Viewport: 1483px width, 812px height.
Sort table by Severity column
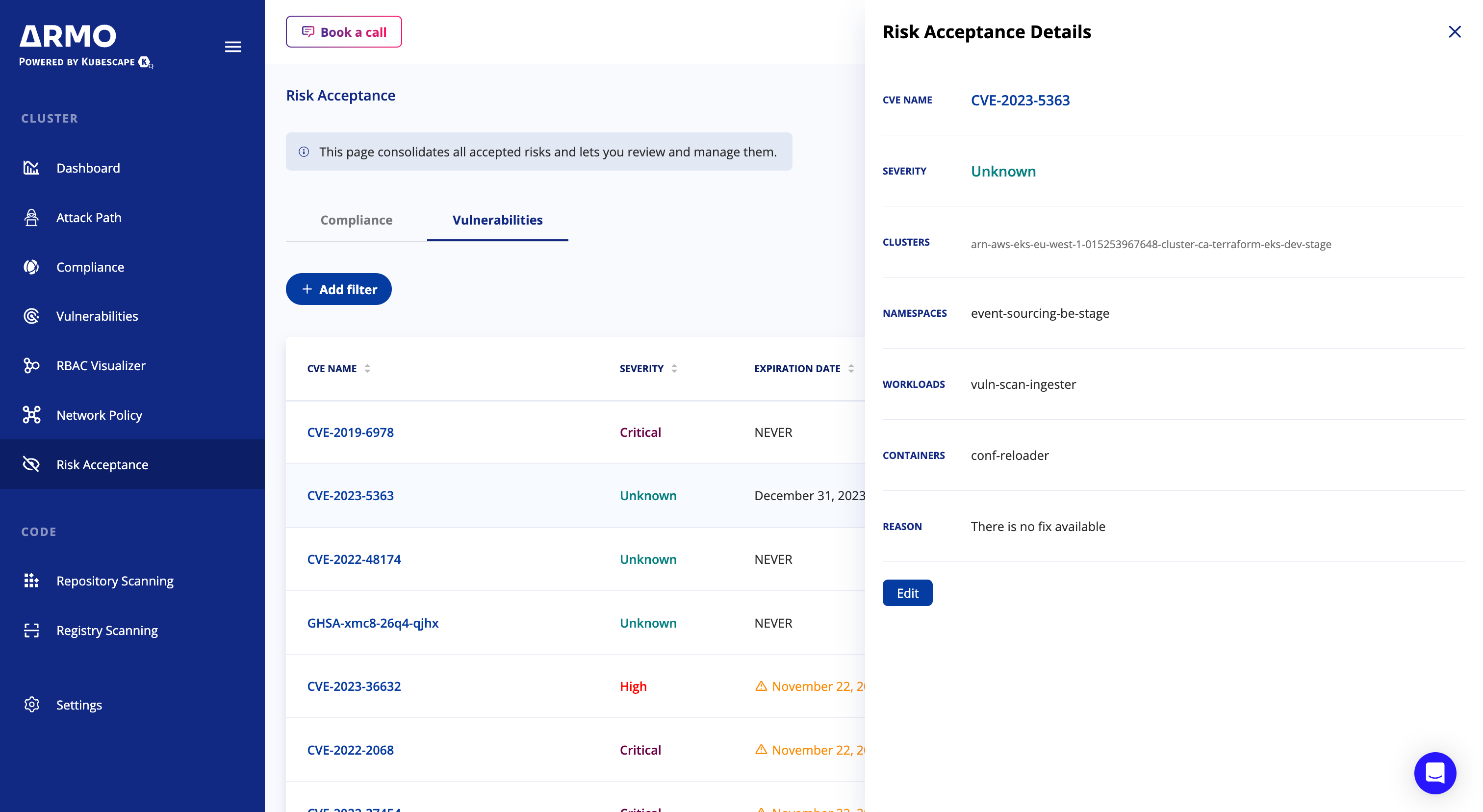(674, 368)
